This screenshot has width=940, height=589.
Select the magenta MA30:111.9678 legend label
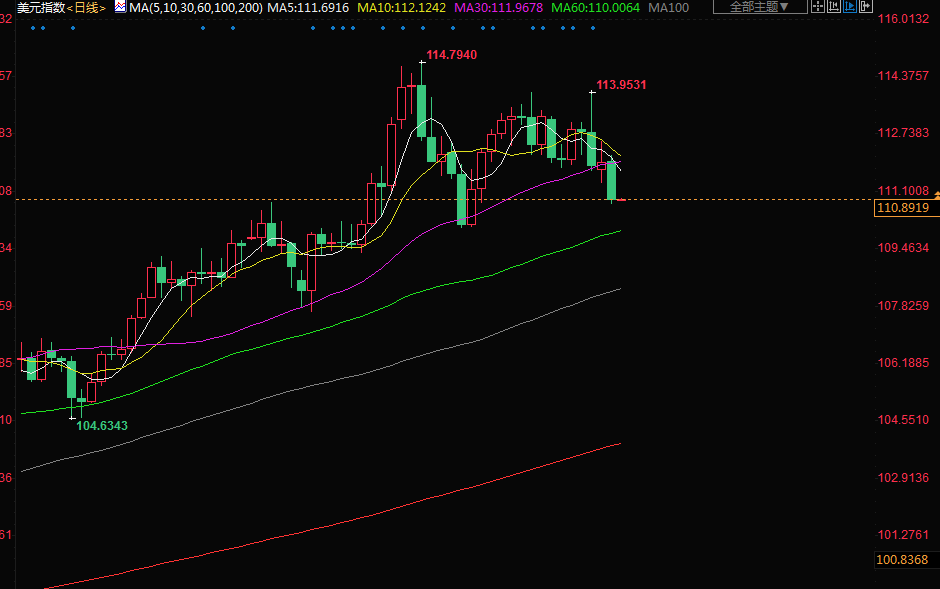tap(499, 7)
